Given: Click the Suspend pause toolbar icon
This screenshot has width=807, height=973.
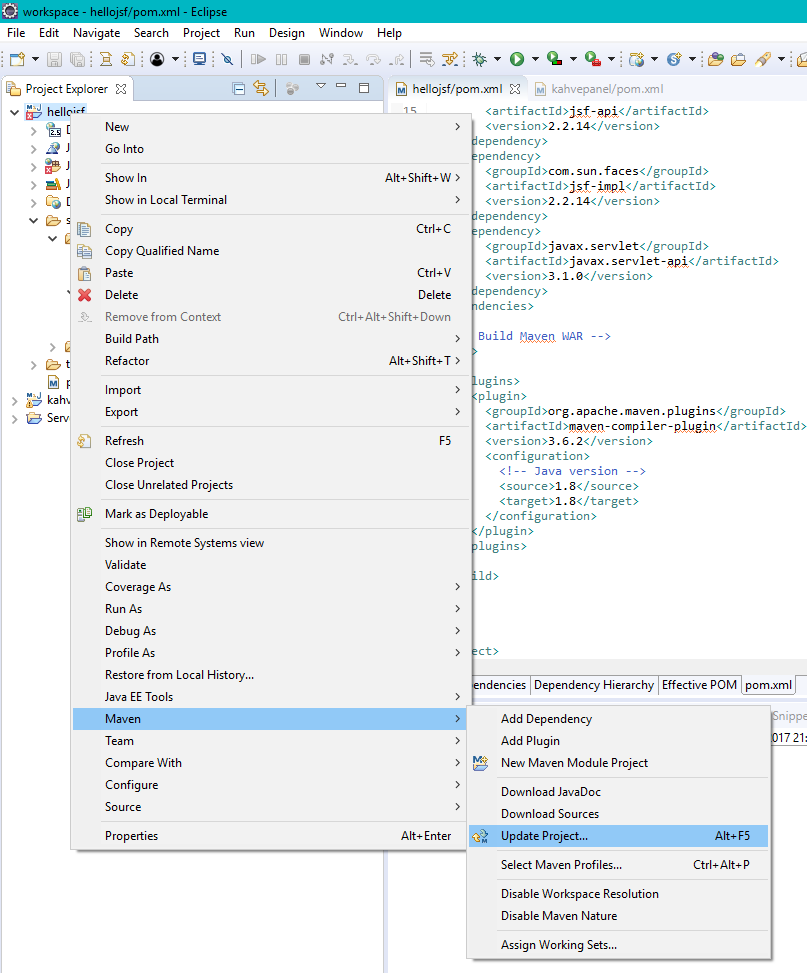Looking at the screenshot, I should (x=281, y=59).
